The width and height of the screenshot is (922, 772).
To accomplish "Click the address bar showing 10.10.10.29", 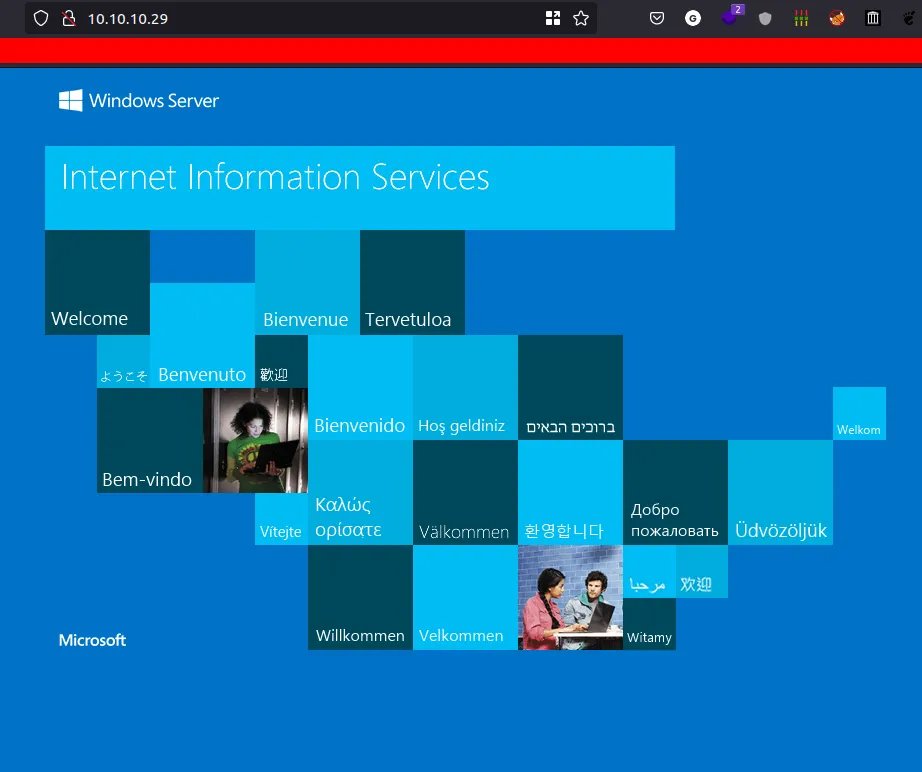I will point(200,18).
